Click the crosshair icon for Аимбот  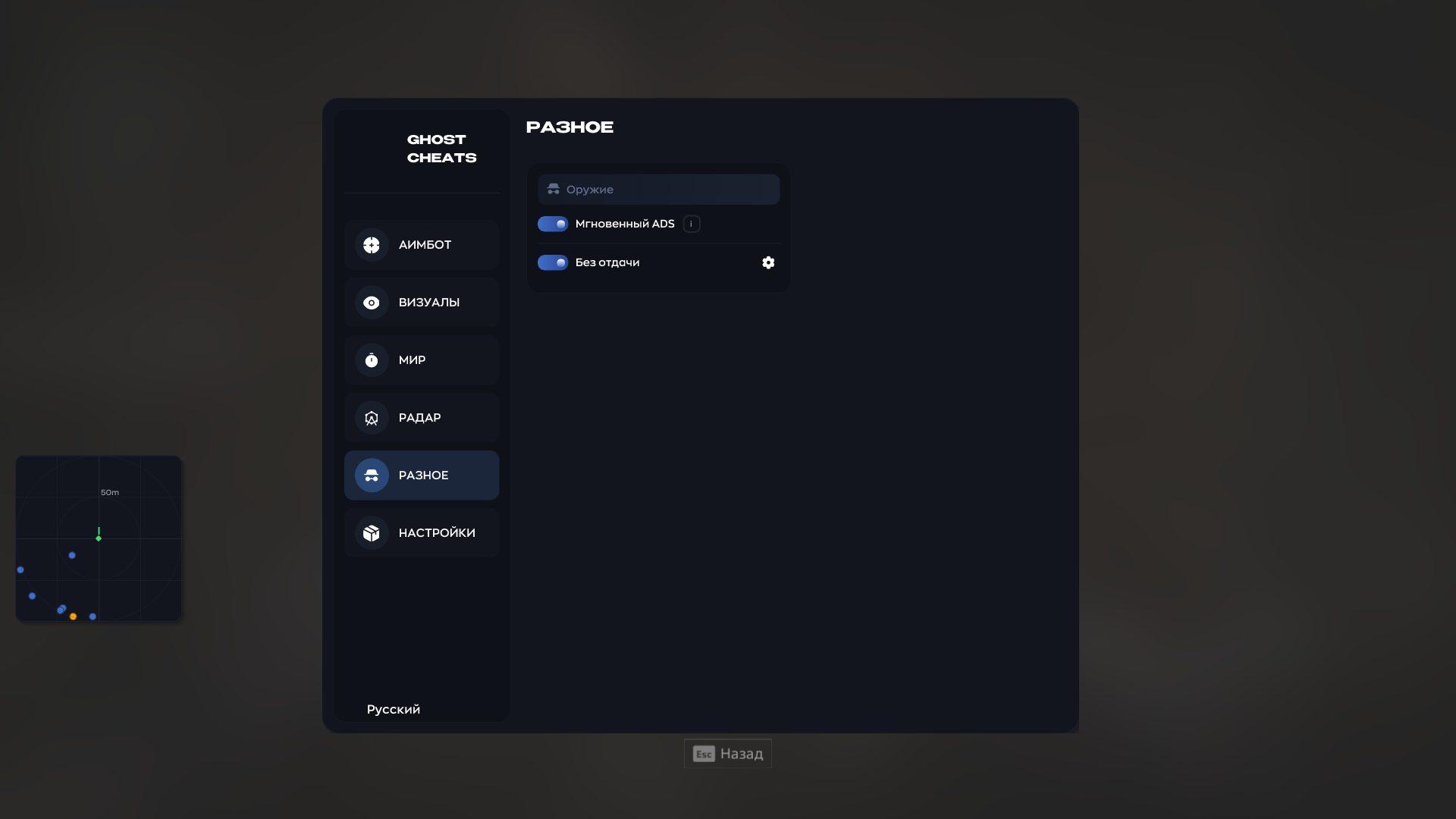tap(372, 245)
